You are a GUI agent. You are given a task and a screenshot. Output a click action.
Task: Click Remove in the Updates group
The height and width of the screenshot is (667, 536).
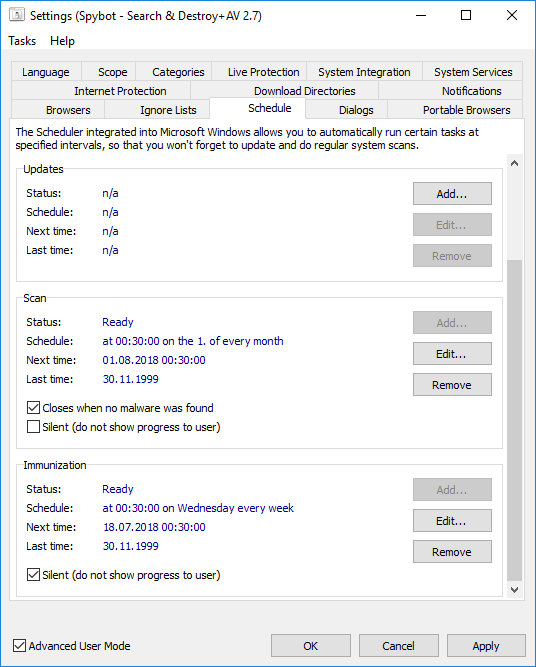[x=452, y=256]
